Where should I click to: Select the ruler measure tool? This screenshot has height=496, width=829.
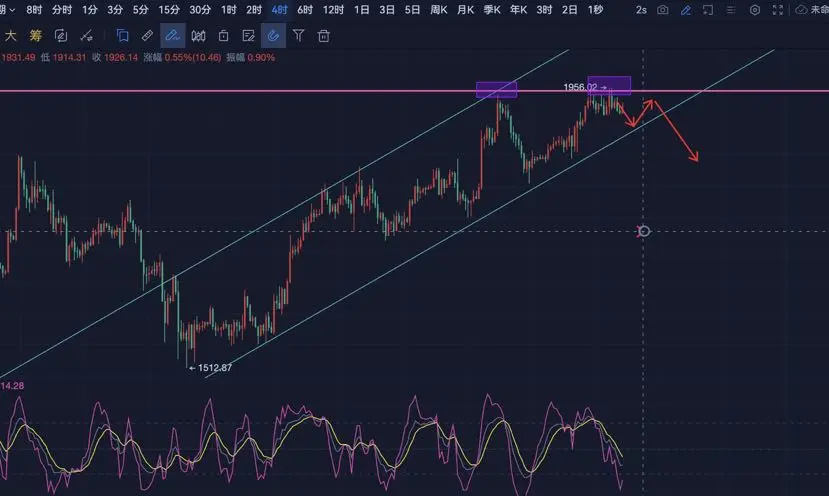(148, 35)
